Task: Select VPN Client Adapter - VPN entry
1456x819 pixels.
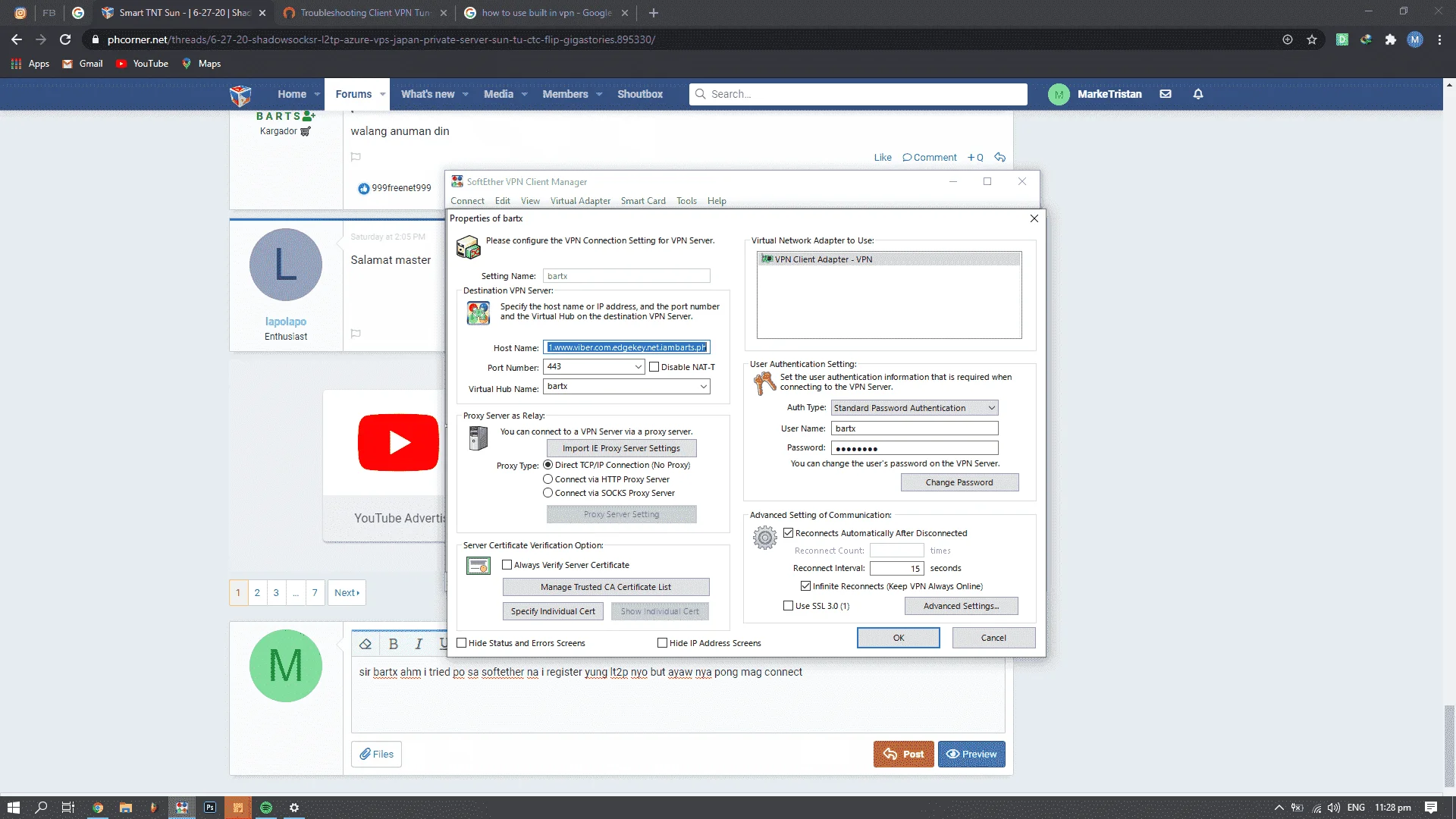Action: 889,259
